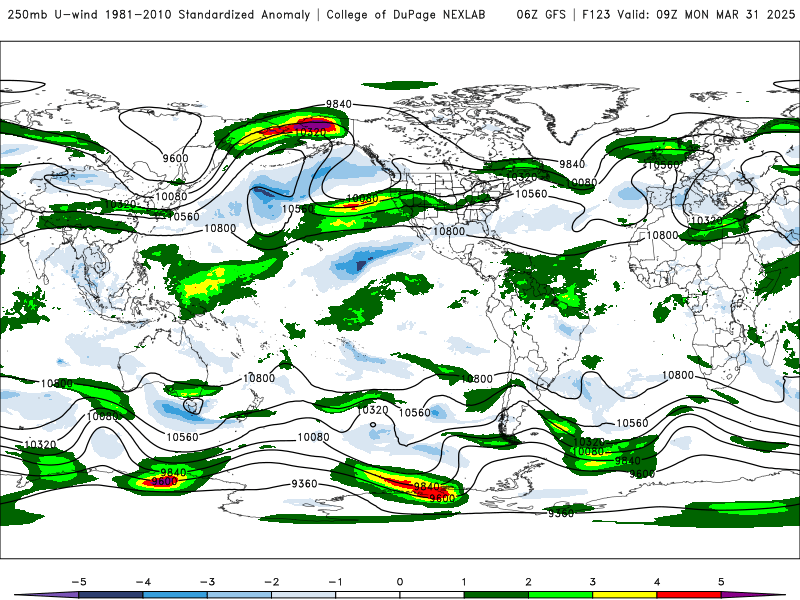Click the '3' colorbar label
The height and width of the screenshot is (600, 800).
592,582
